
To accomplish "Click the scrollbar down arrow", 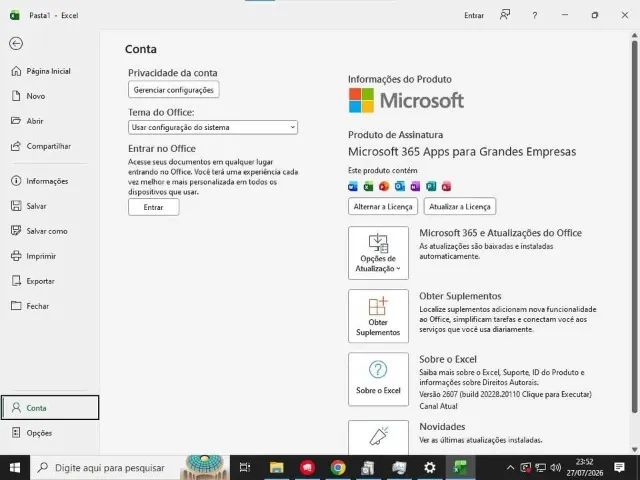I will click(x=634, y=449).
